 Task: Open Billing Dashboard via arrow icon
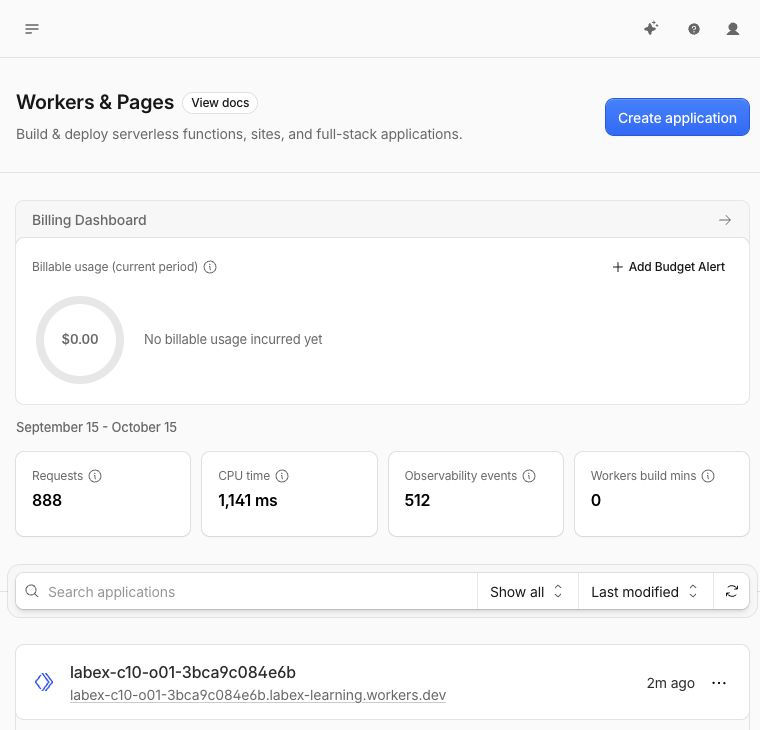click(x=725, y=220)
